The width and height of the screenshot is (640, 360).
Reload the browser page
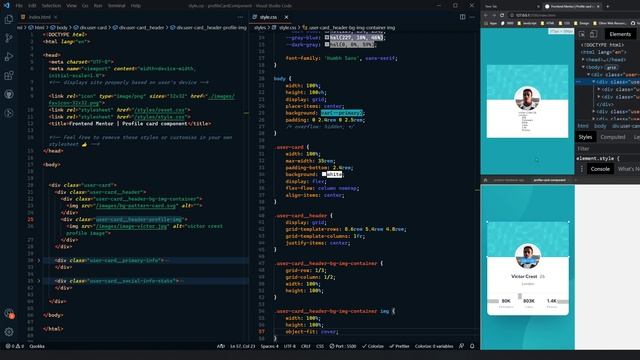pyautogui.click(x=502, y=15)
